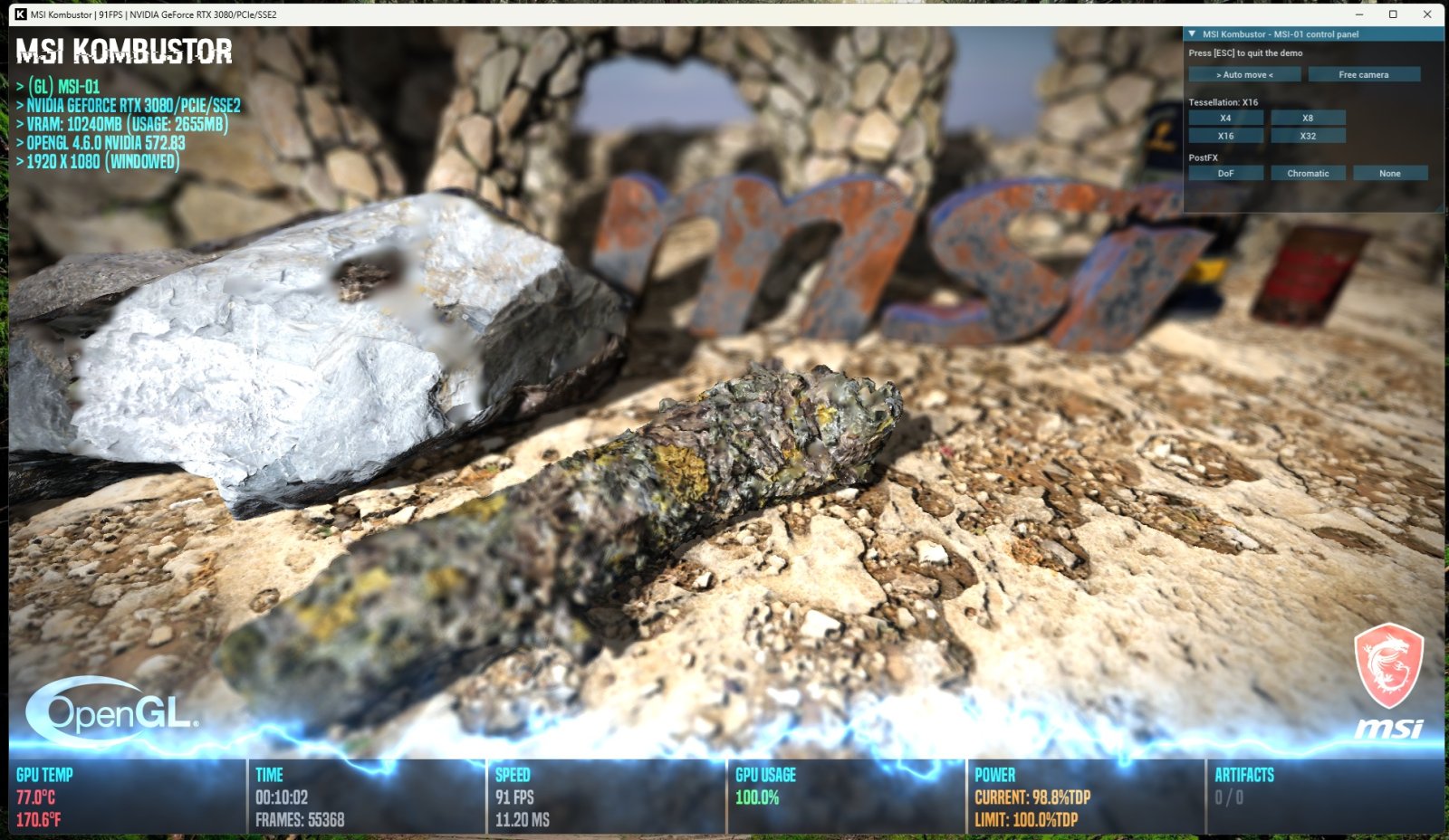Click the 00:10:02 elapsed time value
Image resolution: width=1449 pixels, height=840 pixels.
coord(282,797)
